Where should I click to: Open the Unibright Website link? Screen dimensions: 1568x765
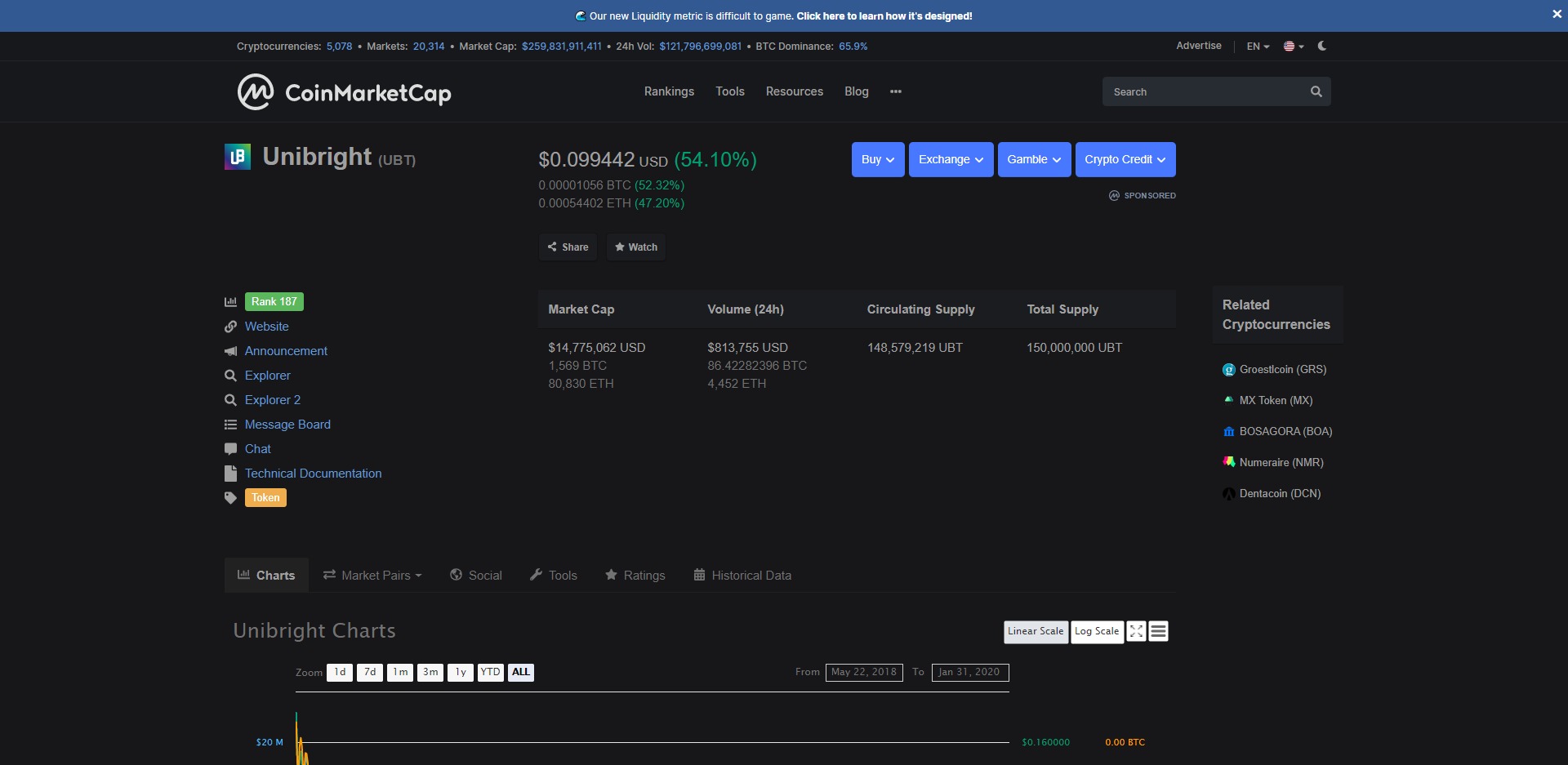point(267,327)
